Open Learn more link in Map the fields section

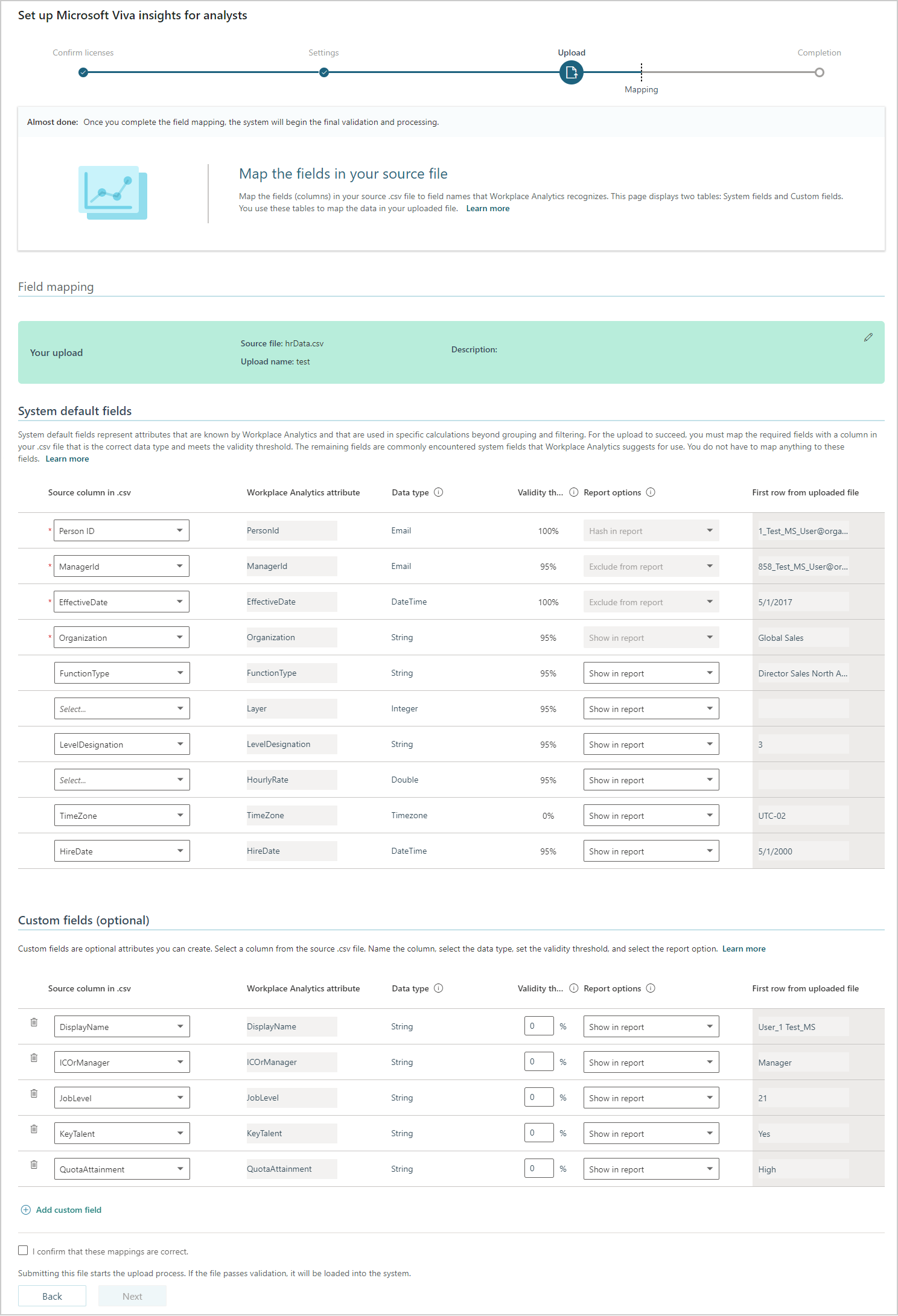488,208
